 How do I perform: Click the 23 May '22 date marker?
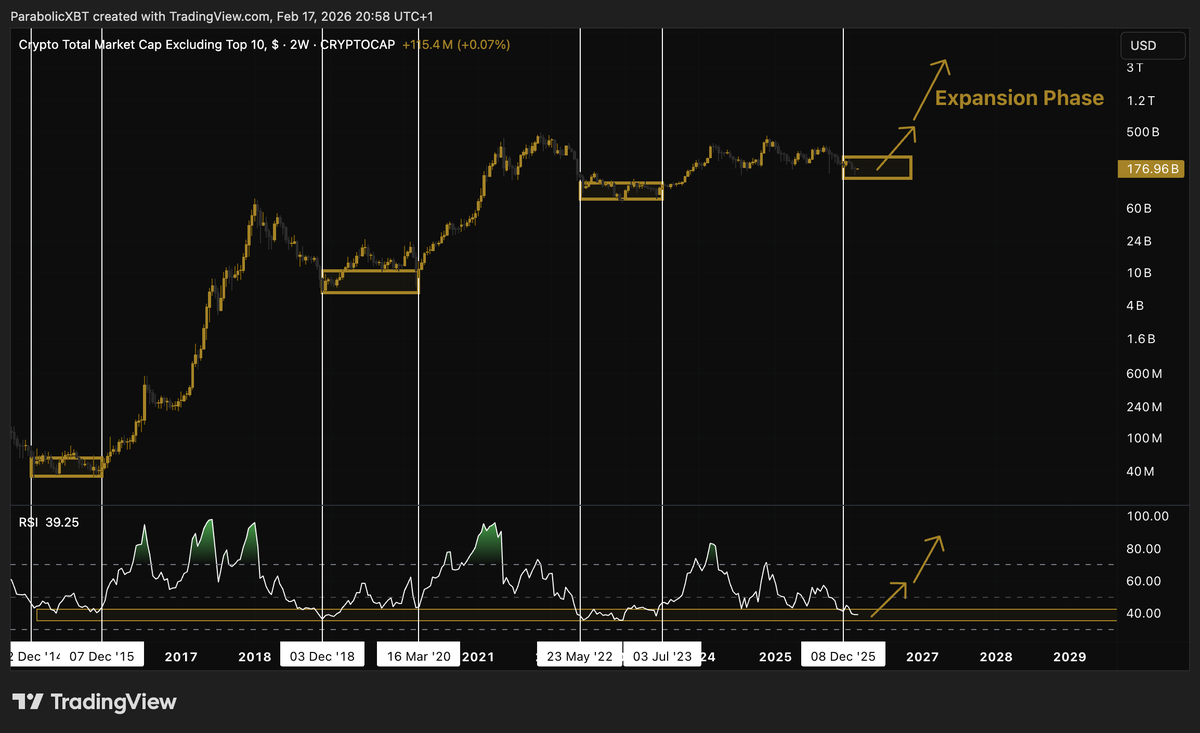(x=580, y=654)
